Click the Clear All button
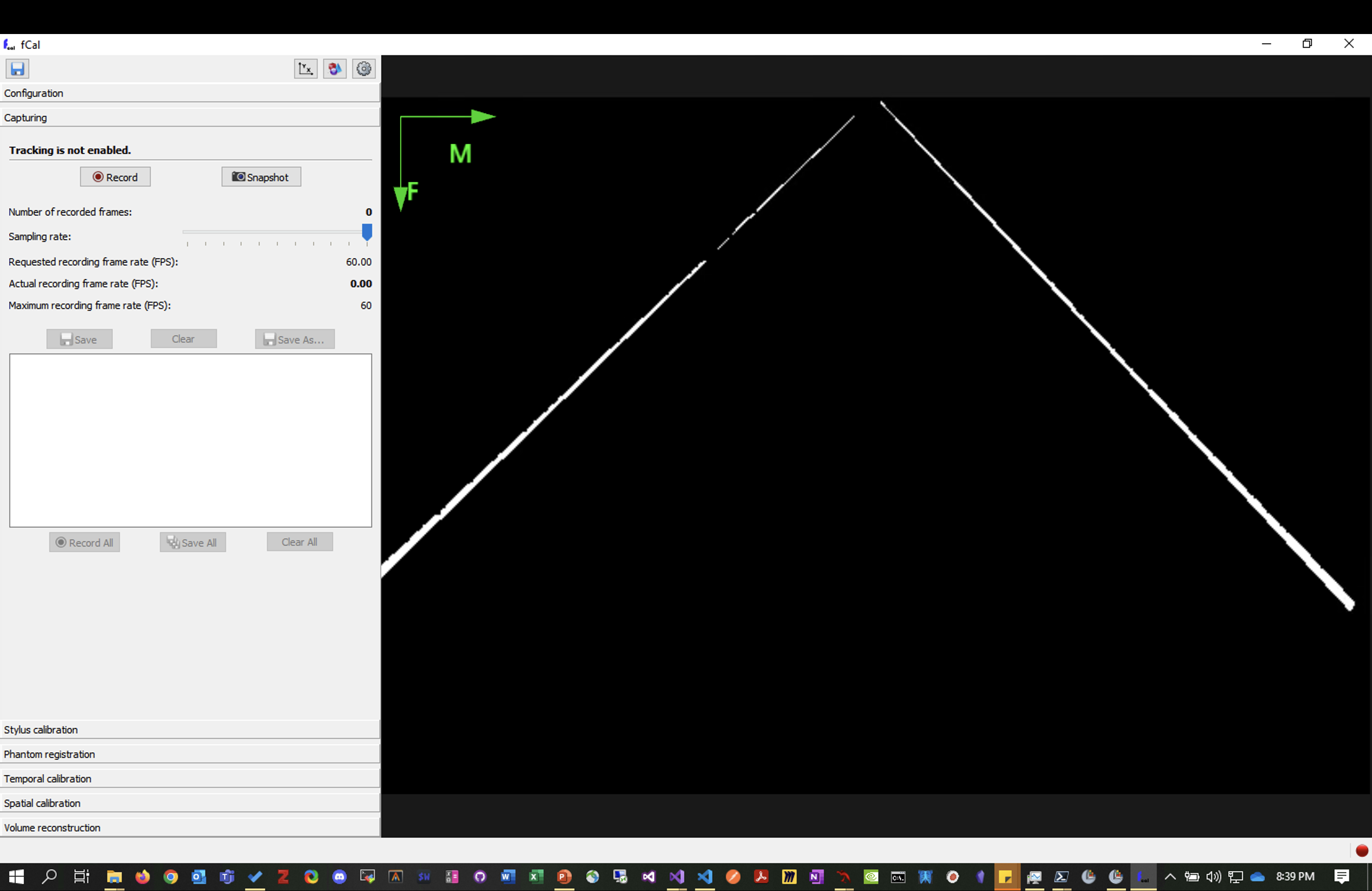Image resolution: width=1372 pixels, height=891 pixels. pyautogui.click(x=299, y=542)
